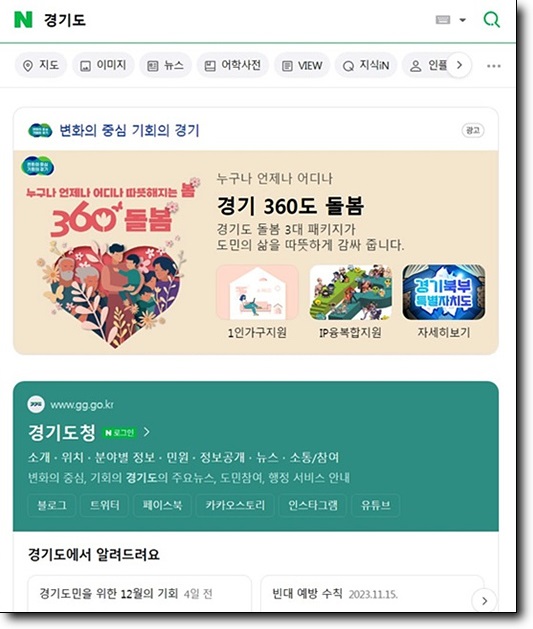Open the 인스타그램 button

click(313, 505)
